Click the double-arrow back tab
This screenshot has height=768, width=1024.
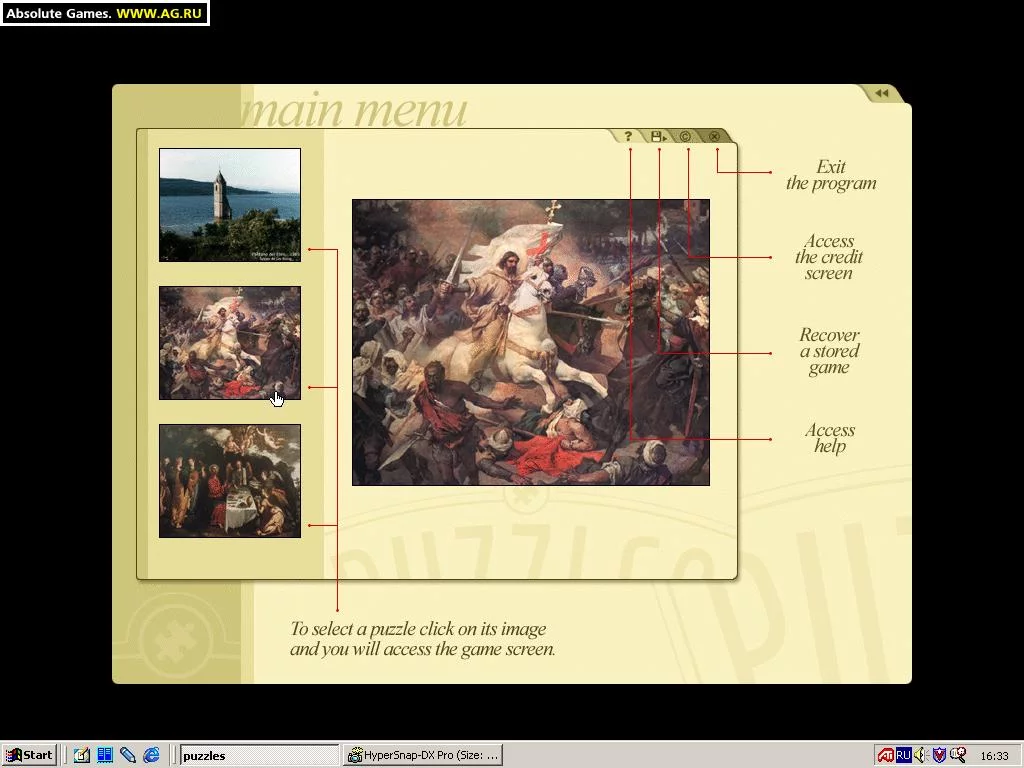pos(882,93)
